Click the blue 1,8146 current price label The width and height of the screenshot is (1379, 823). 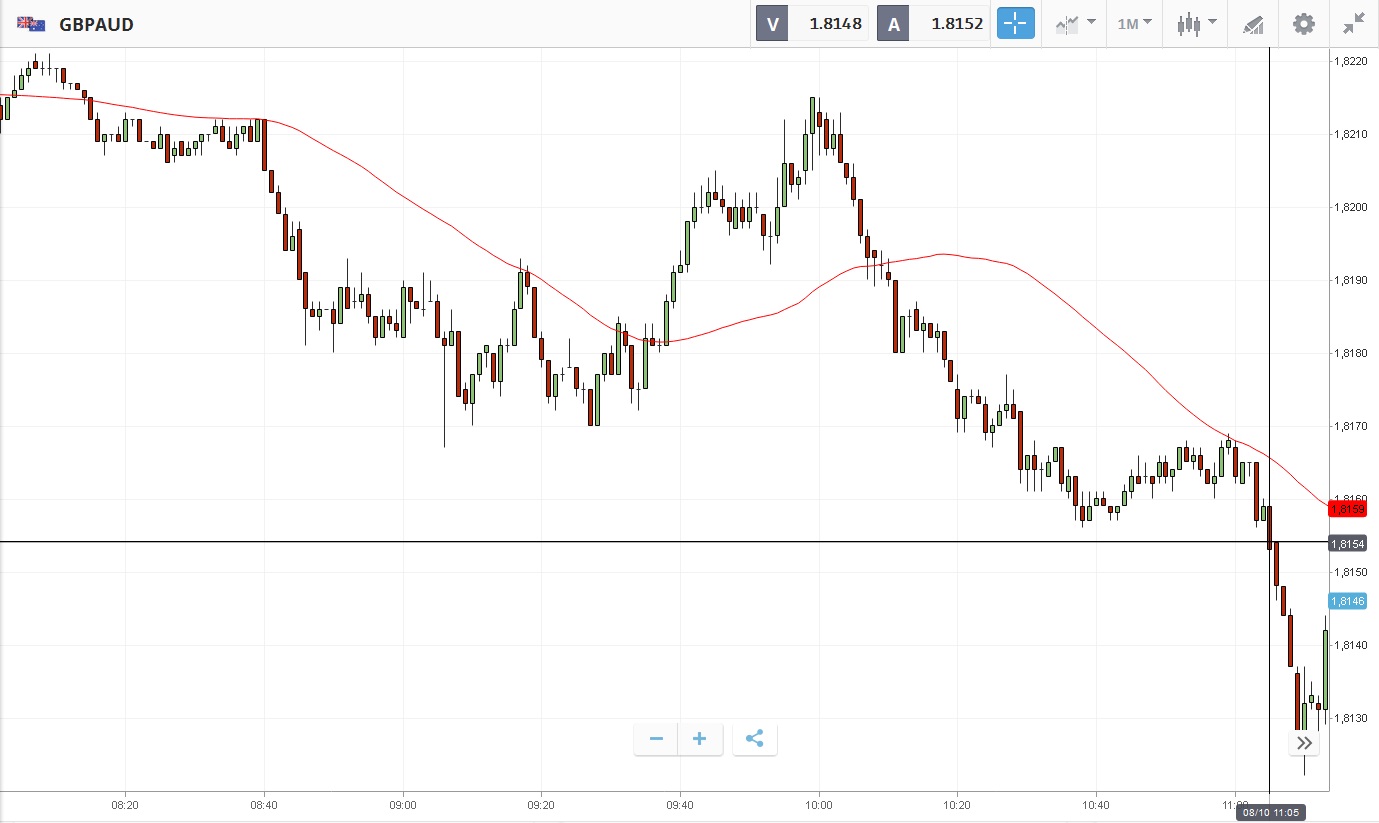point(1347,601)
